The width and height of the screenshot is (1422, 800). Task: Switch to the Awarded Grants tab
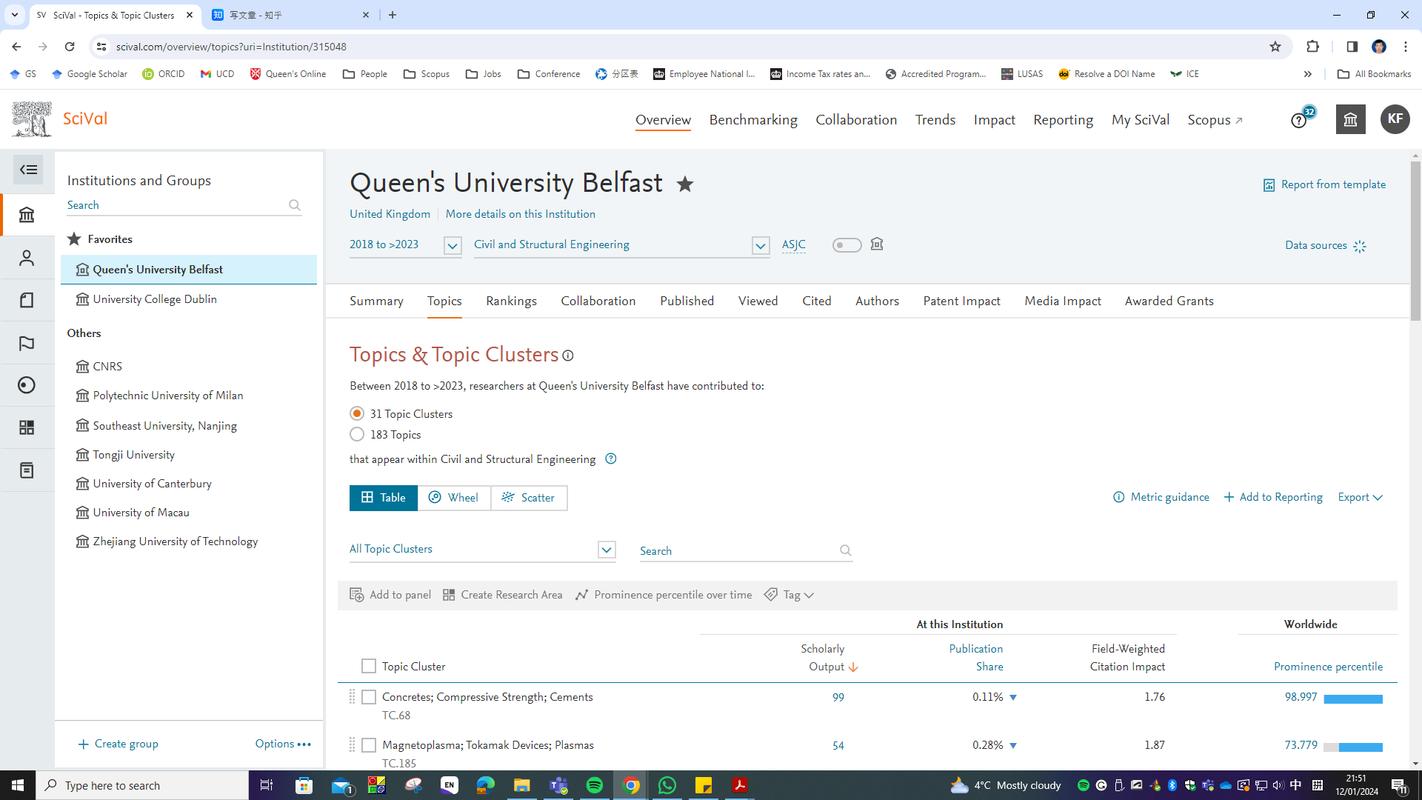point(1169,301)
